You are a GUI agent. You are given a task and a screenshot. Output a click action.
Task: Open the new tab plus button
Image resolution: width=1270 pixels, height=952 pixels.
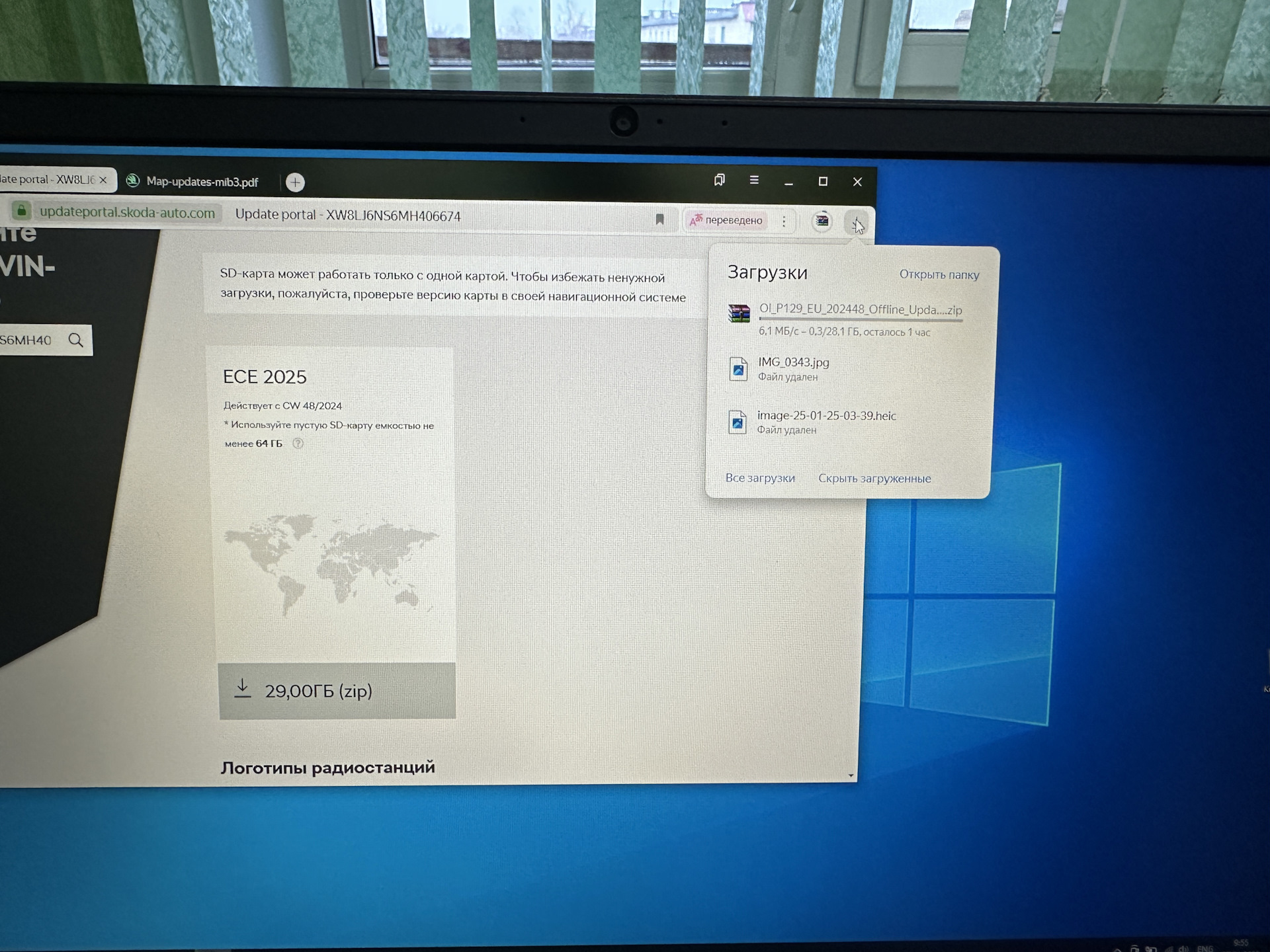296,182
